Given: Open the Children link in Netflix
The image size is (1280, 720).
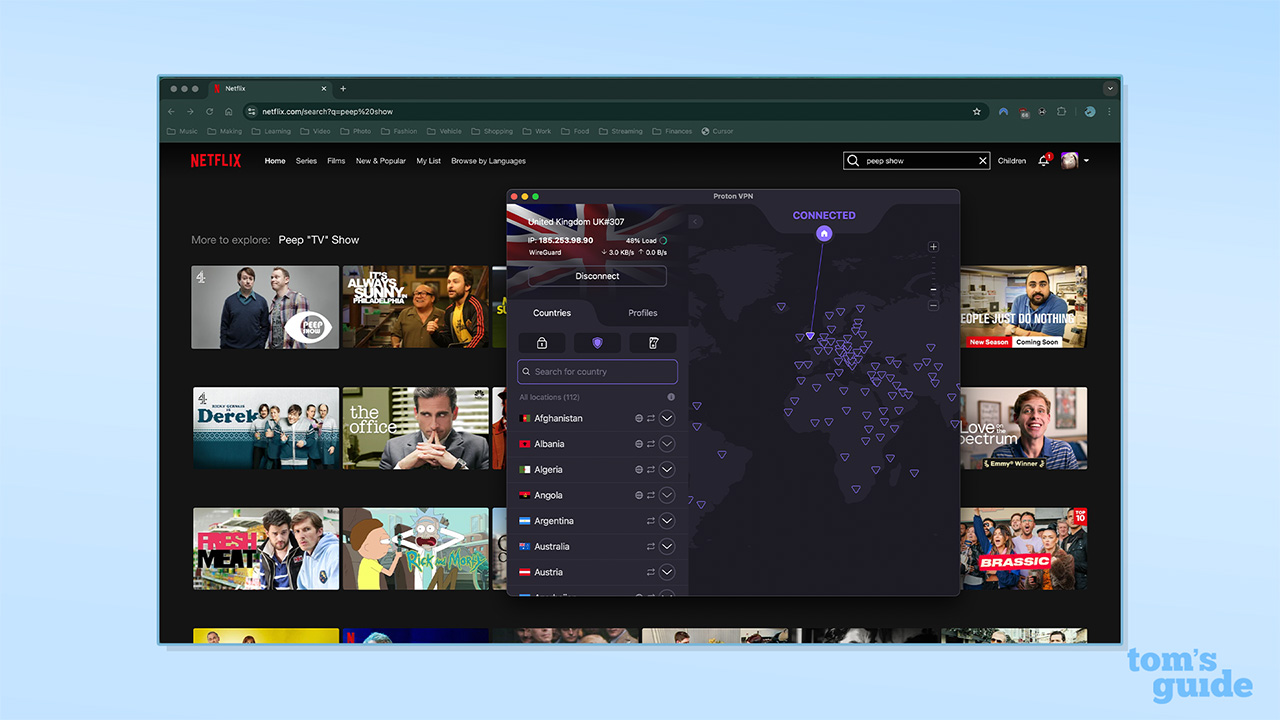Looking at the screenshot, I should click(1012, 161).
